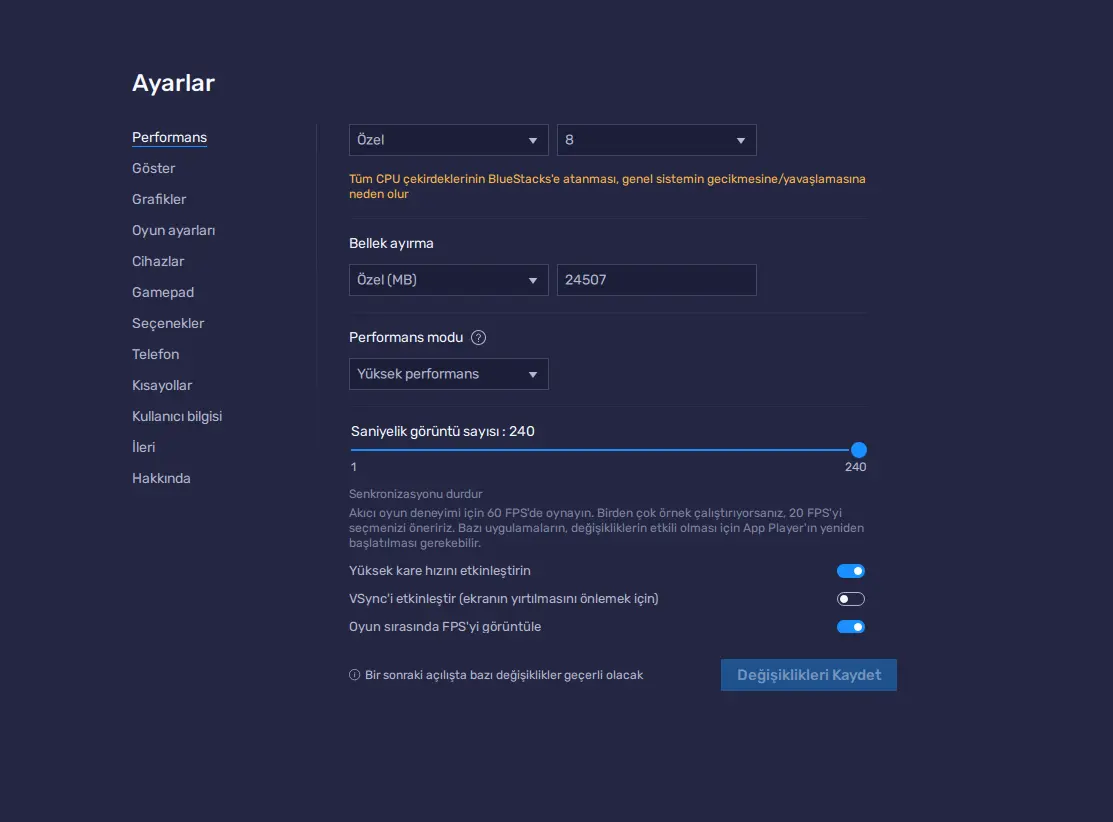Click the memory value field 24507
Image resolution: width=1113 pixels, height=822 pixels.
[657, 280]
